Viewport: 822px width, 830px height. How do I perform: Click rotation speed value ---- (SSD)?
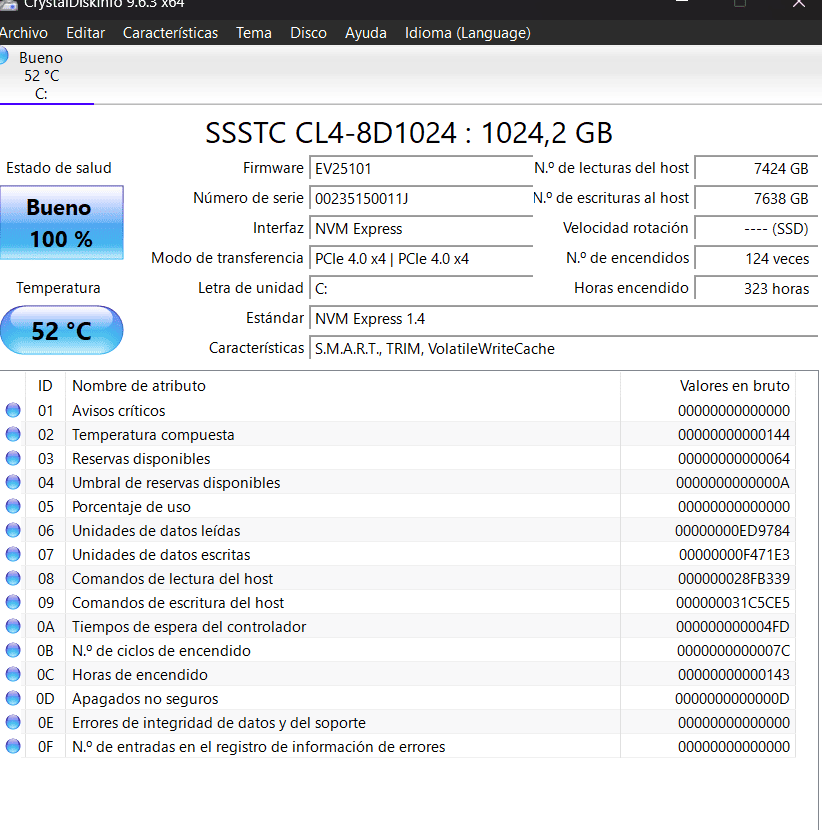point(756,229)
